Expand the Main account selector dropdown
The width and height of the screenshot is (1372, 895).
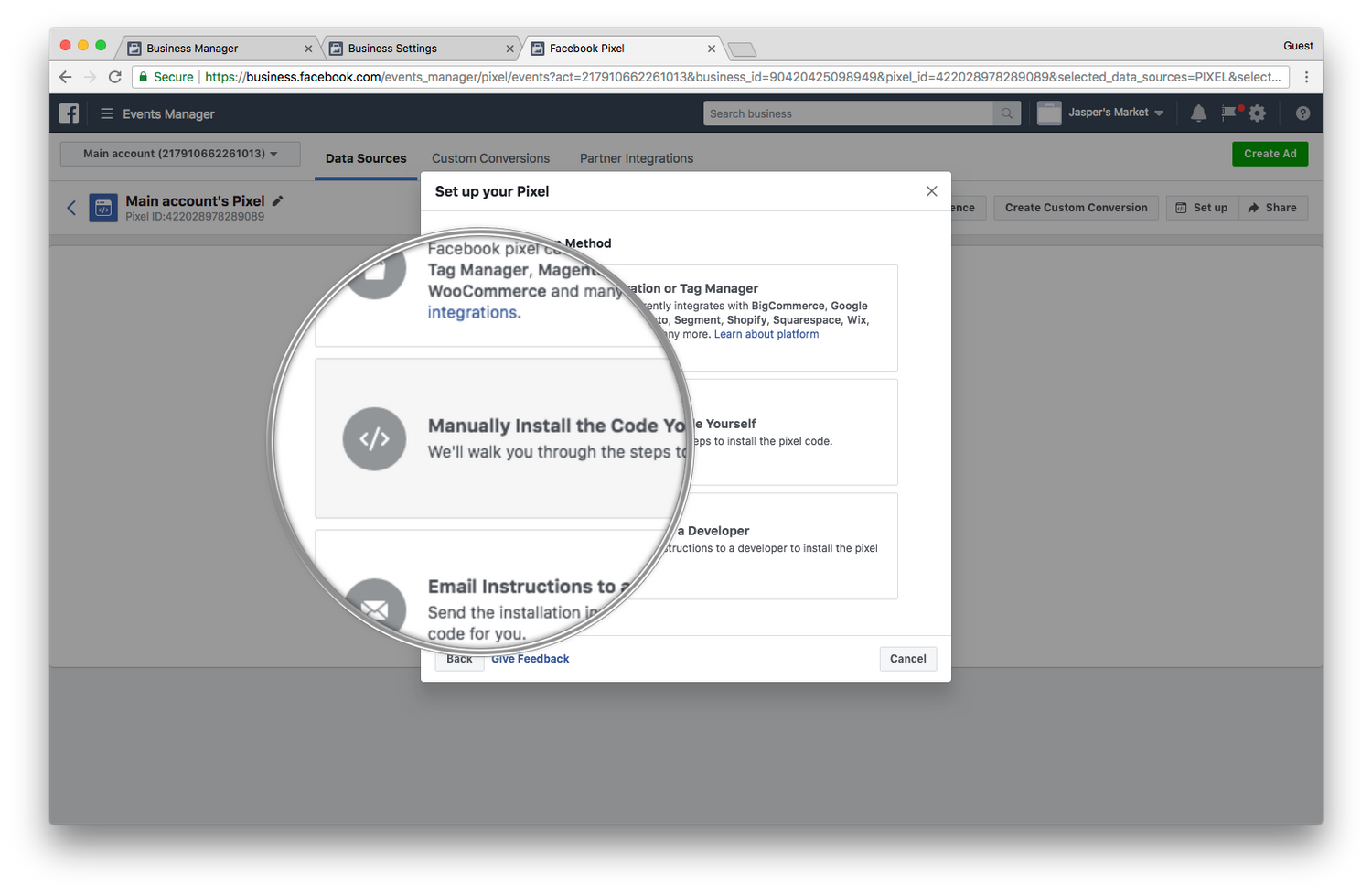pyautogui.click(x=179, y=153)
